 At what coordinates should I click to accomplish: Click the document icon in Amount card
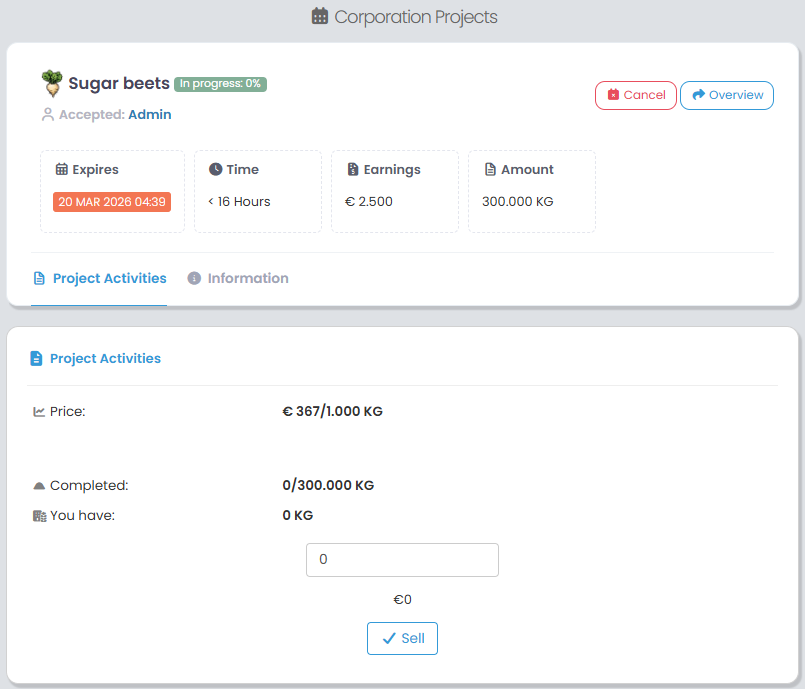[x=489, y=170]
